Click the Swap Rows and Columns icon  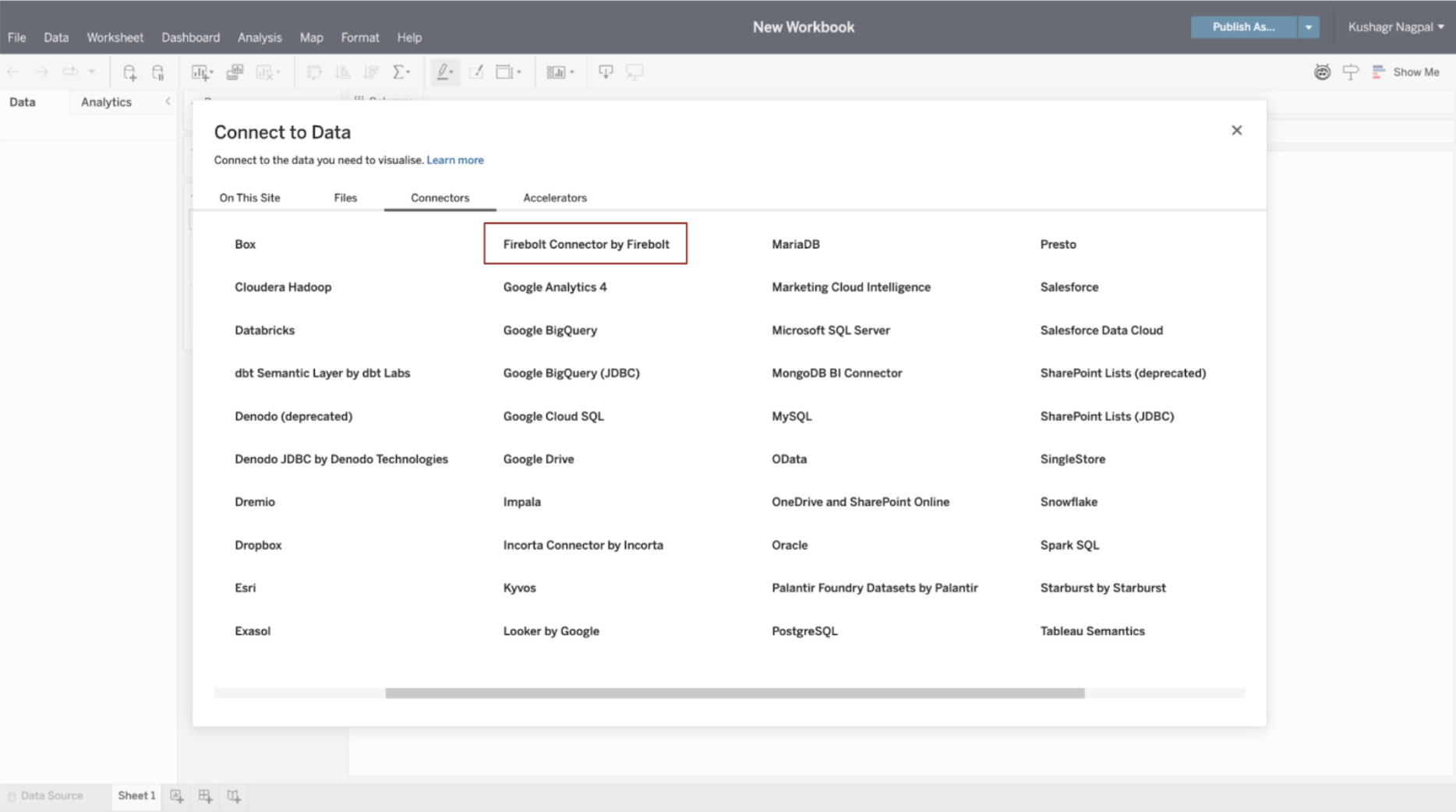coord(314,72)
